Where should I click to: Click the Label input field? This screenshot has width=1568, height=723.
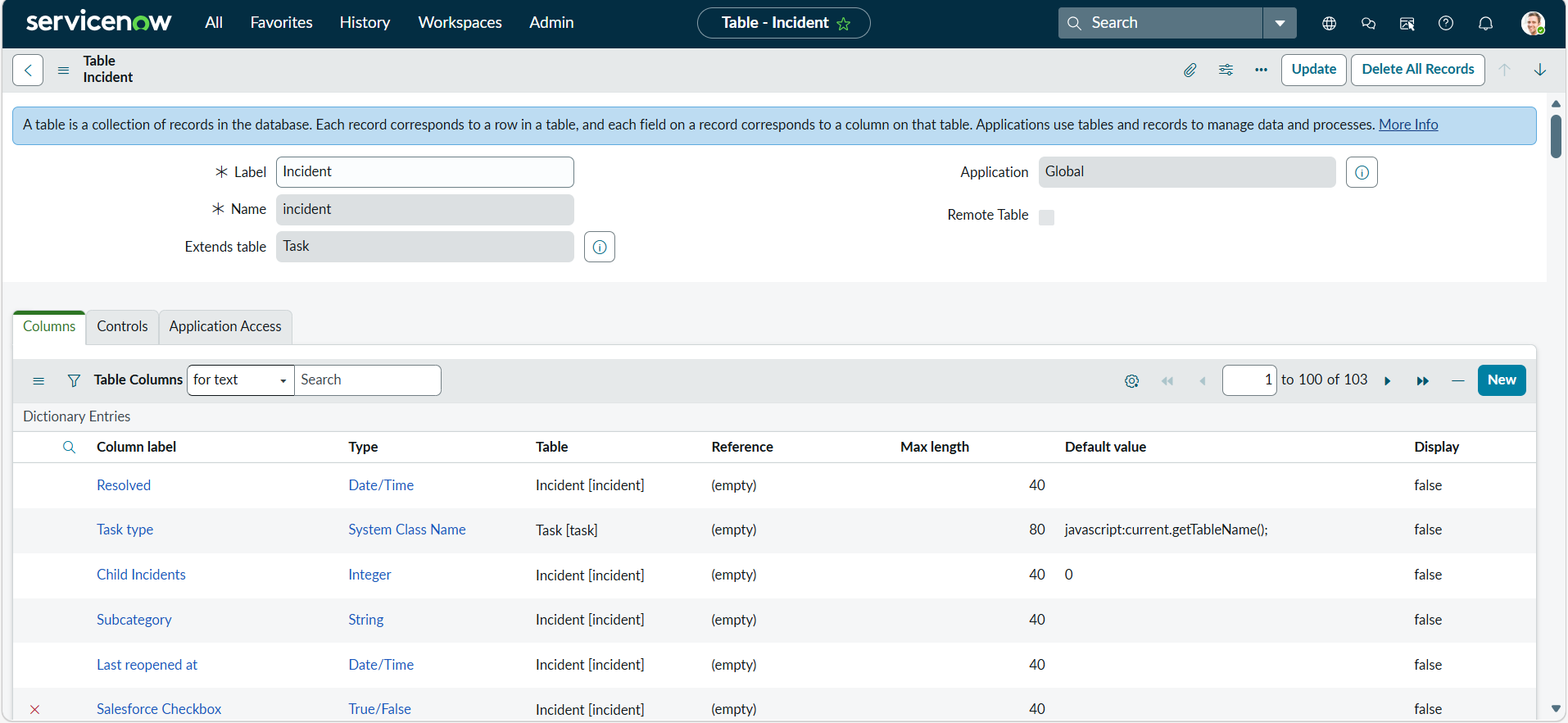click(x=424, y=172)
